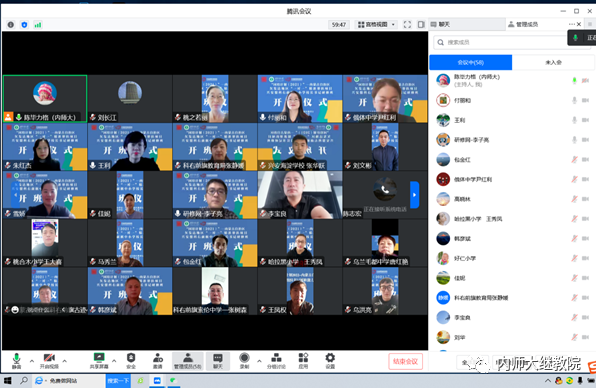Viewport: 599px width, 390px height.
Task: Click the red 结束会议 button
Action: coord(406,361)
